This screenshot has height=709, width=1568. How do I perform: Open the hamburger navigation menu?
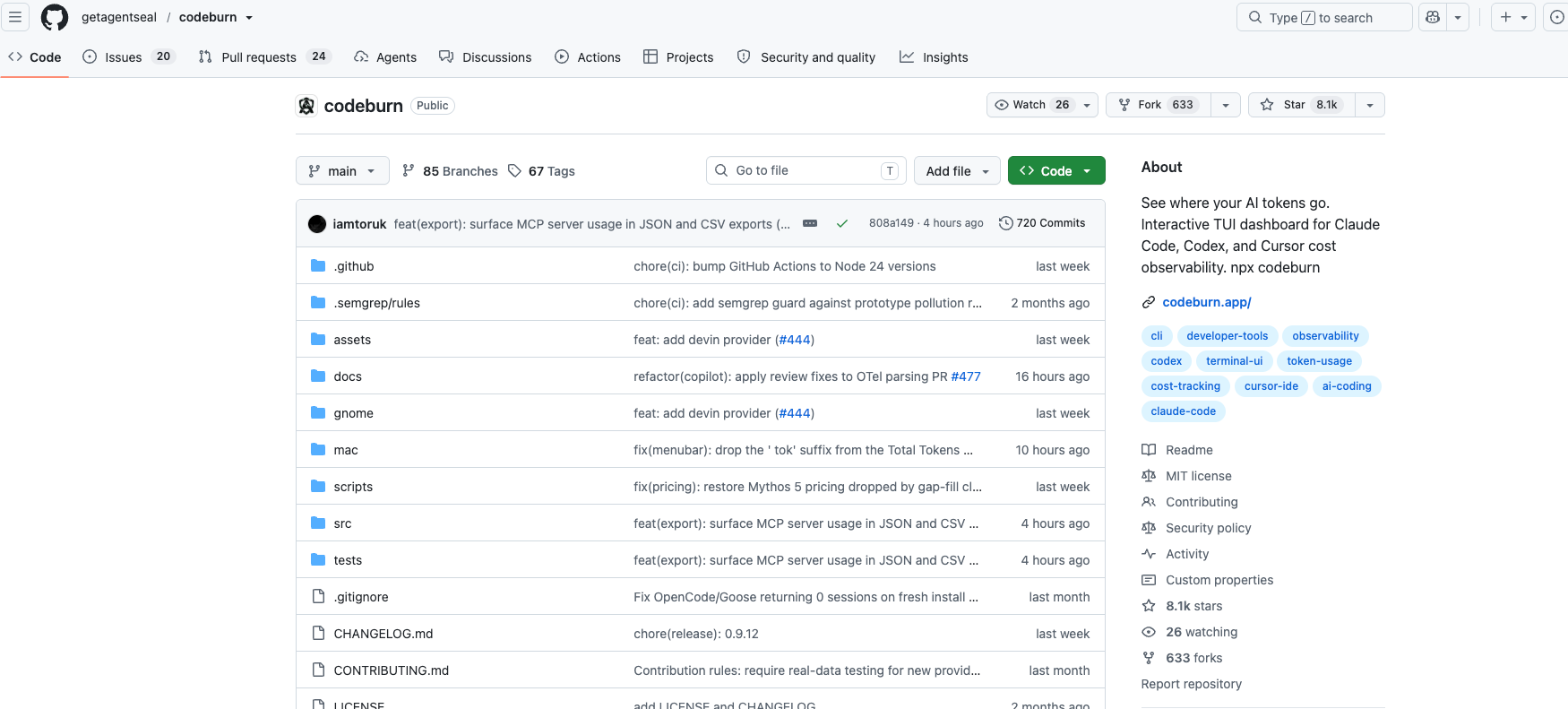(x=15, y=17)
